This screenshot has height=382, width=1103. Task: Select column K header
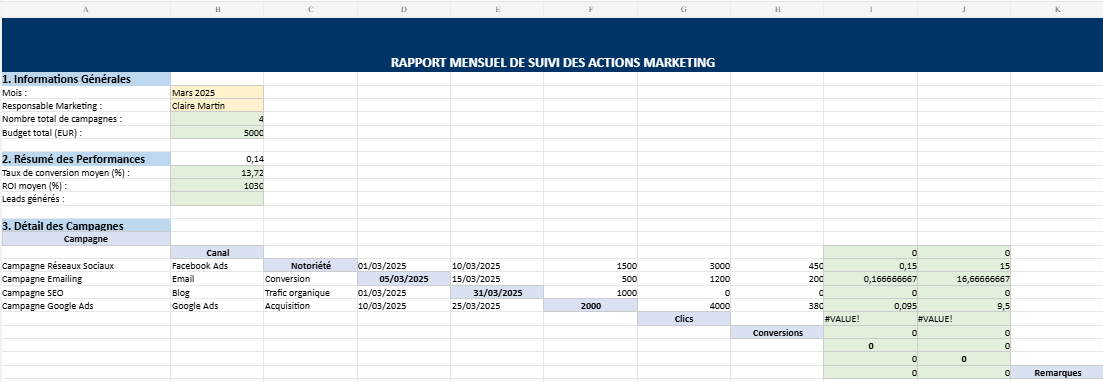point(1057,9)
